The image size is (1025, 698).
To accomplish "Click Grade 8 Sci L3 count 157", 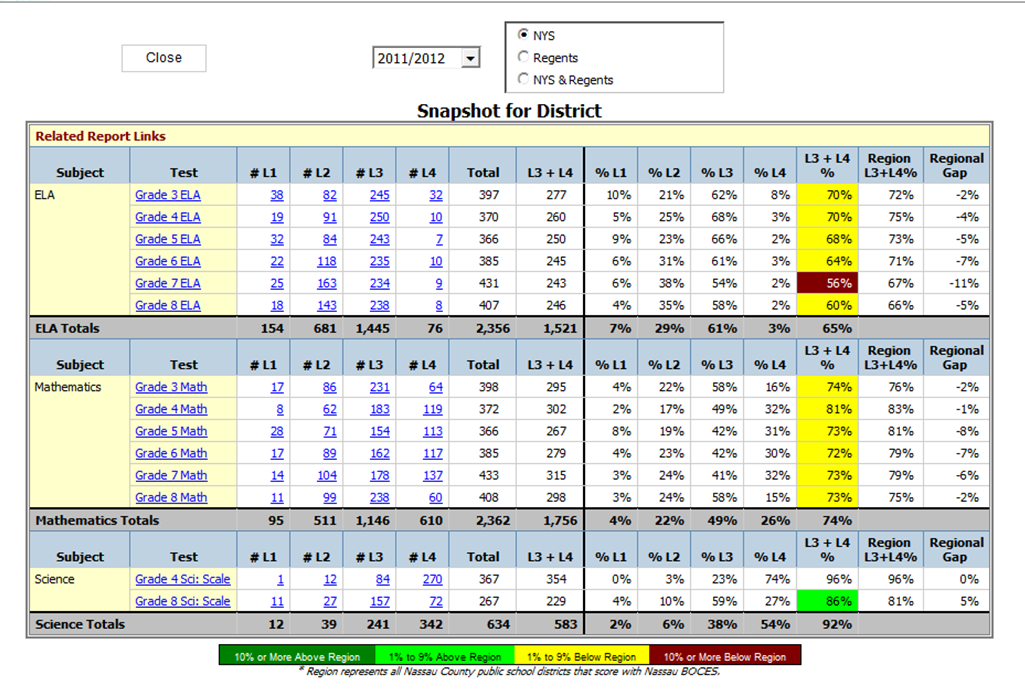I will click(380, 601).
